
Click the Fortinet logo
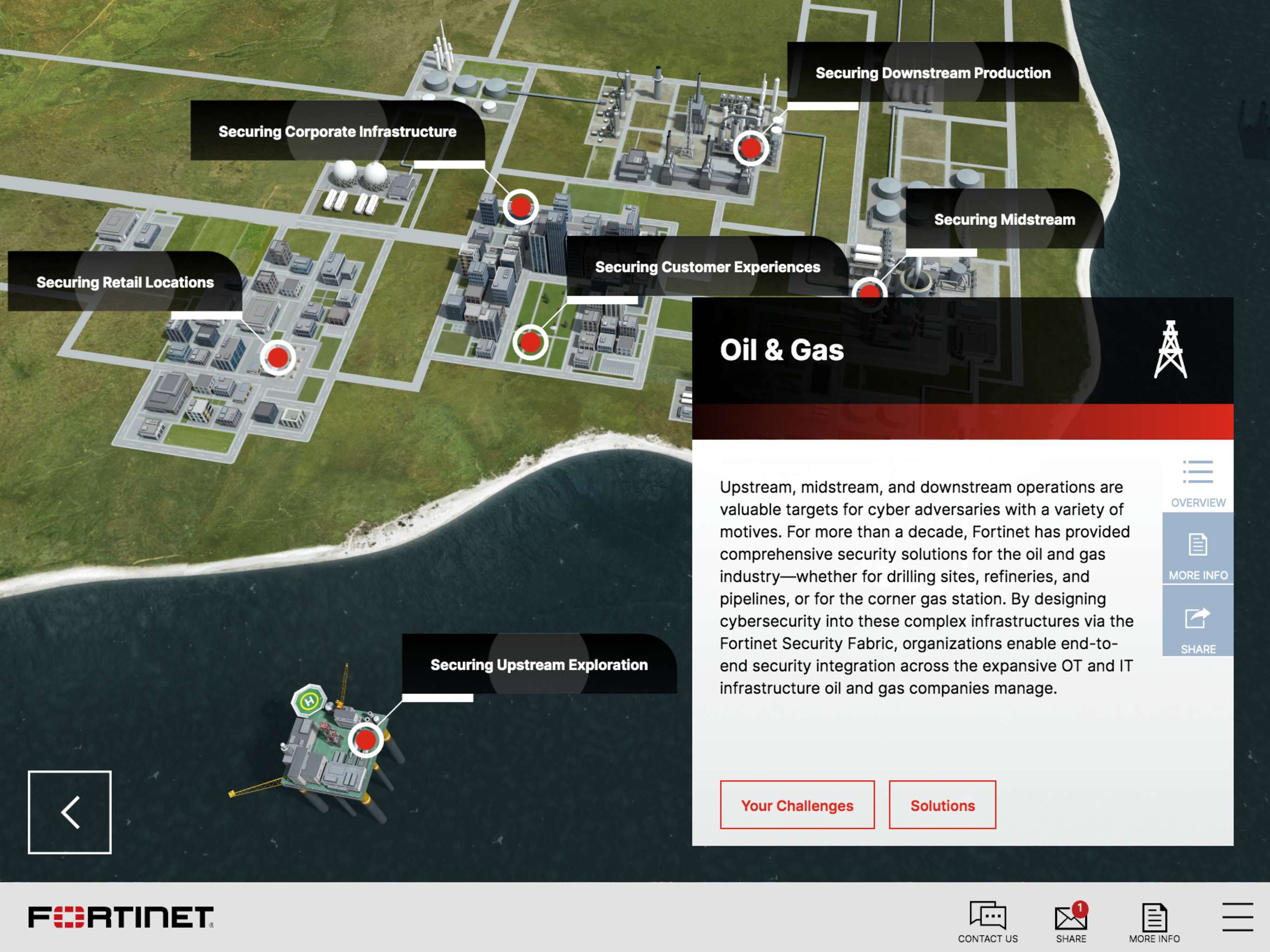point(121,917)
